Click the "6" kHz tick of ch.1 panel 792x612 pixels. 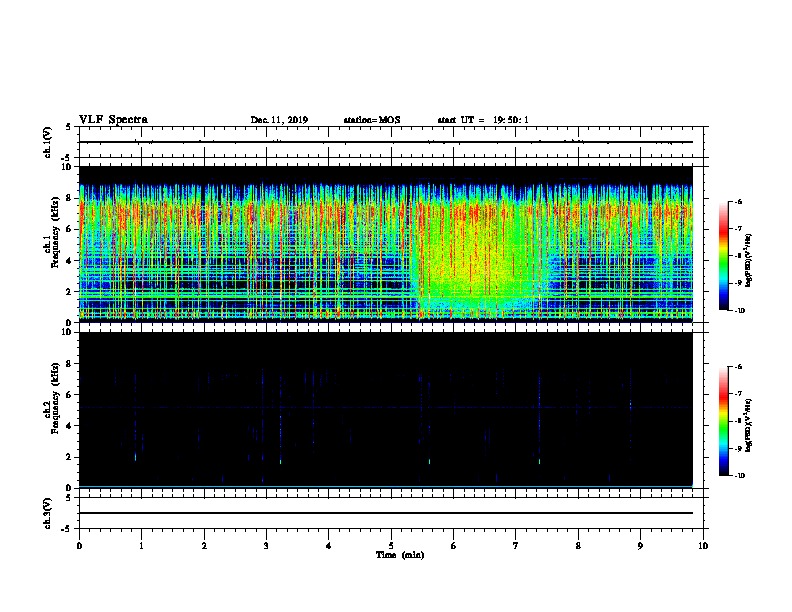pos(70,229)
